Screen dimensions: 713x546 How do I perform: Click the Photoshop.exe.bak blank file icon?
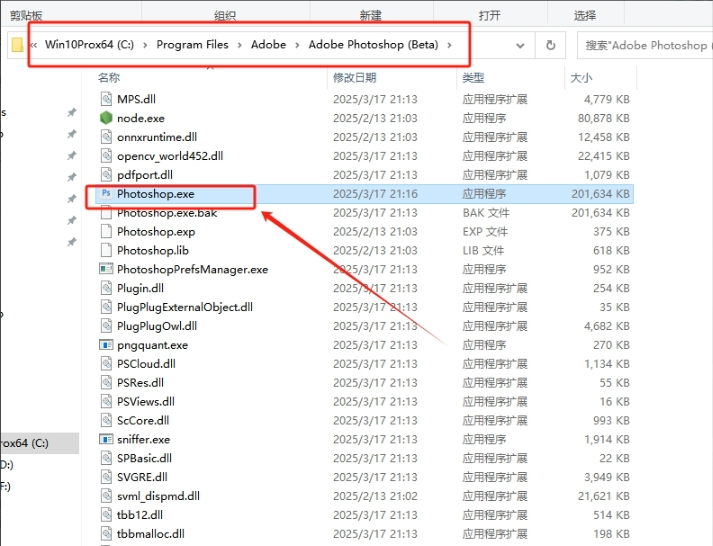(106, 213)
